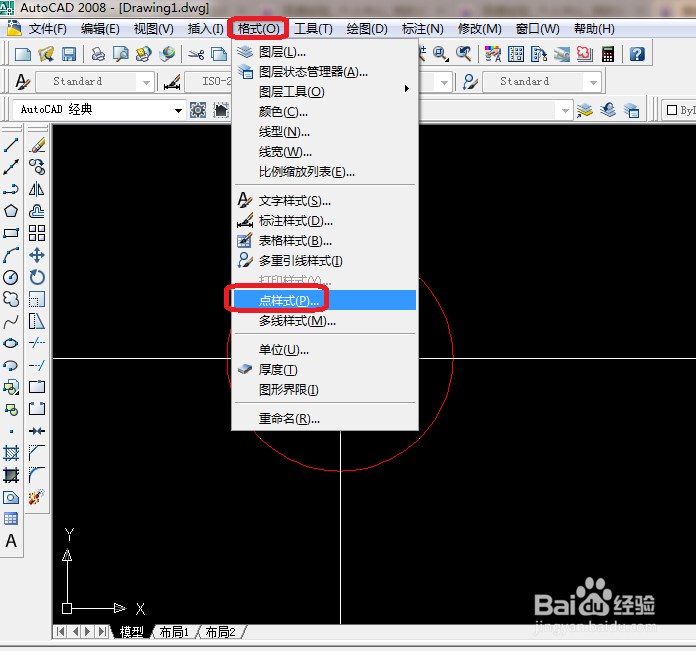Switch to the 布局1 layout tab

coord(174,632)
